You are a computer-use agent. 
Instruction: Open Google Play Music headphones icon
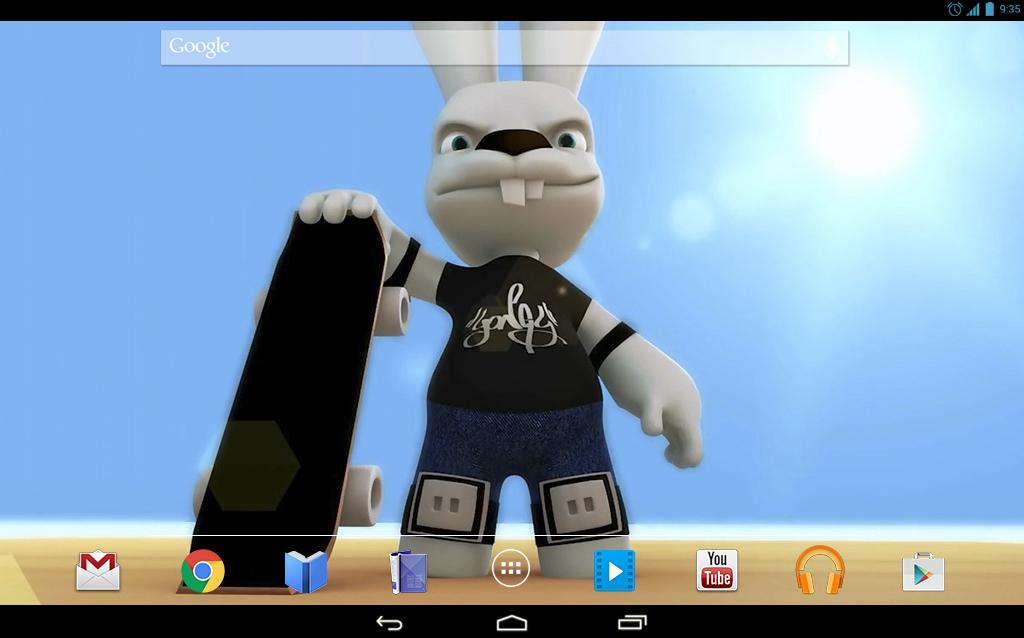[x=820, y=570]
